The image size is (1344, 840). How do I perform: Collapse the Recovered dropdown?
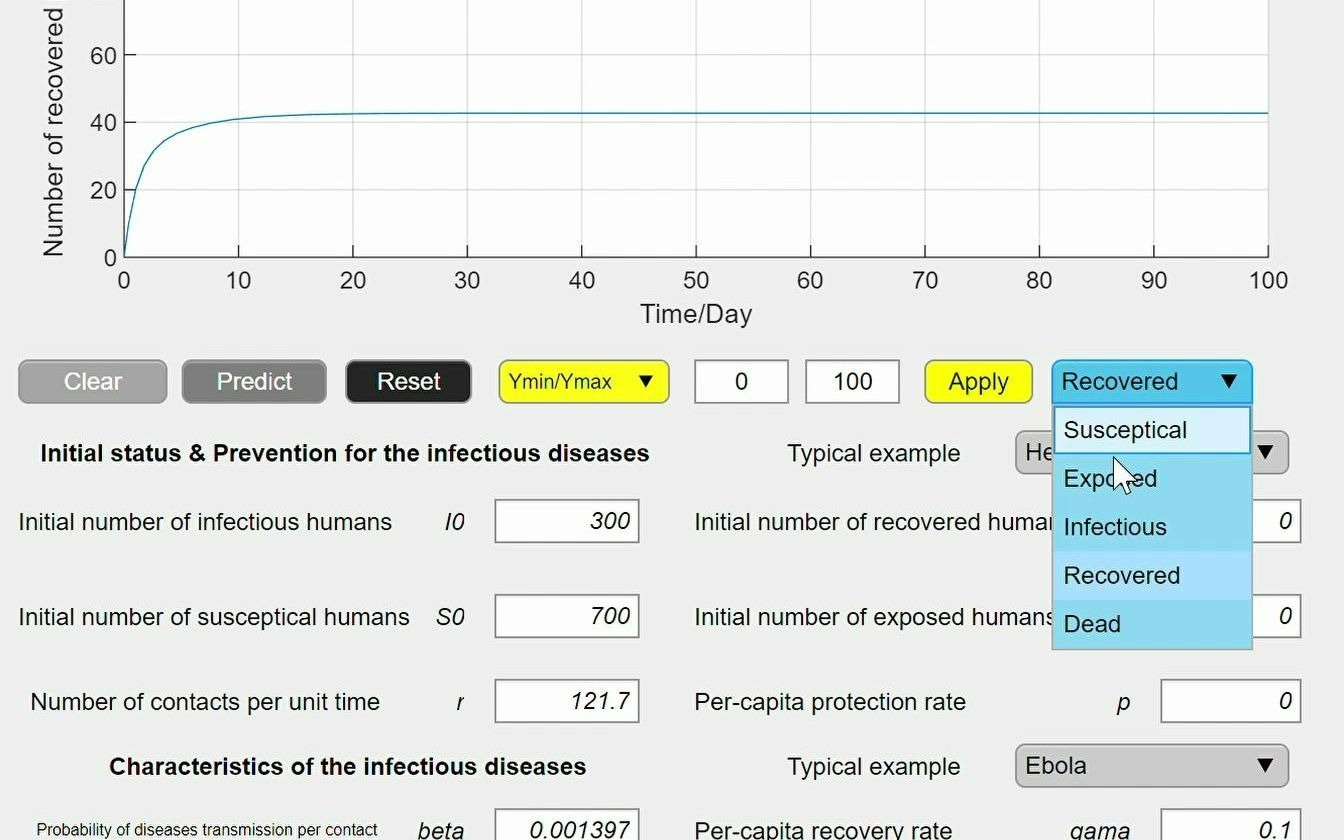click(1151, 382)
